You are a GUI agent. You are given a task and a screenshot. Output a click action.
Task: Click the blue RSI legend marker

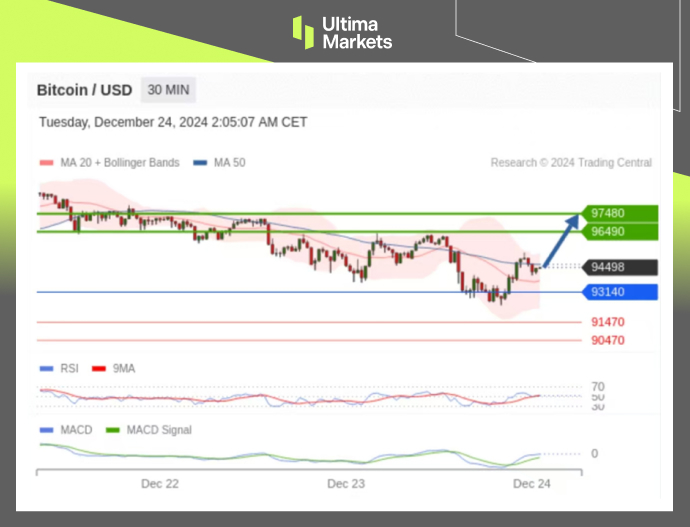click(45, 369)
